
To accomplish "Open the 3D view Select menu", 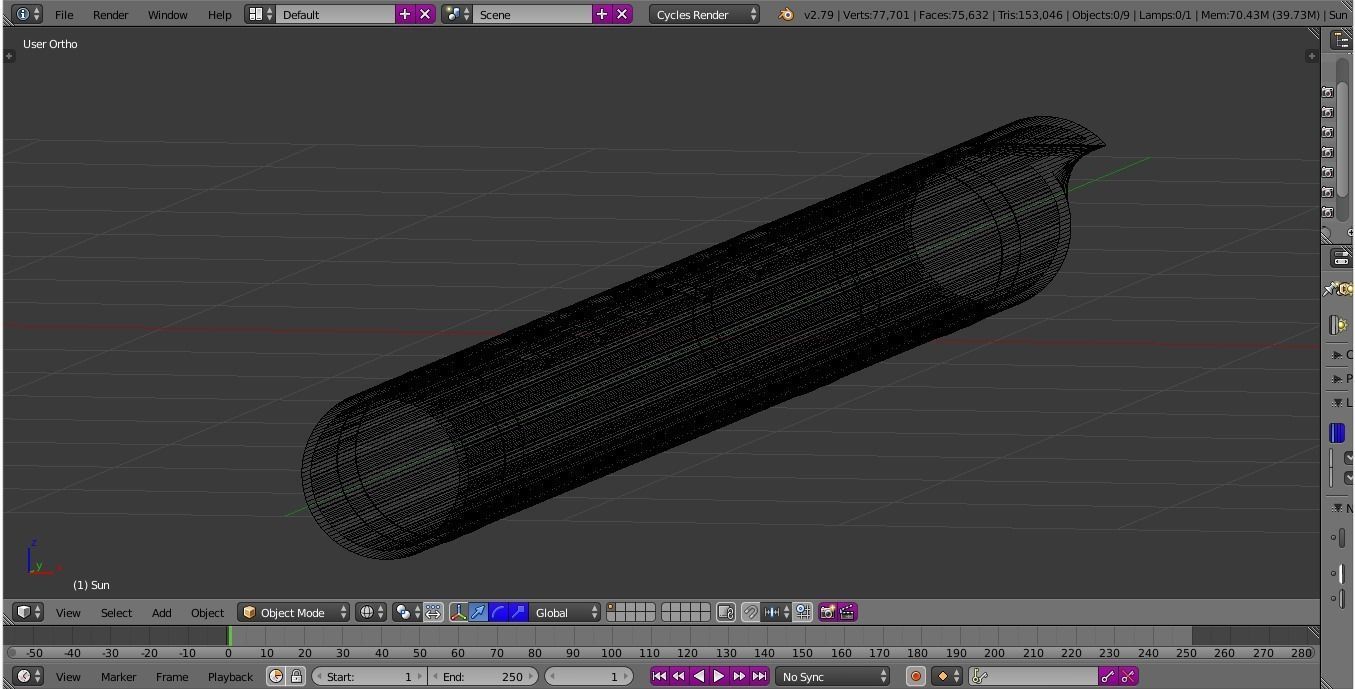I will coord(116,612).
